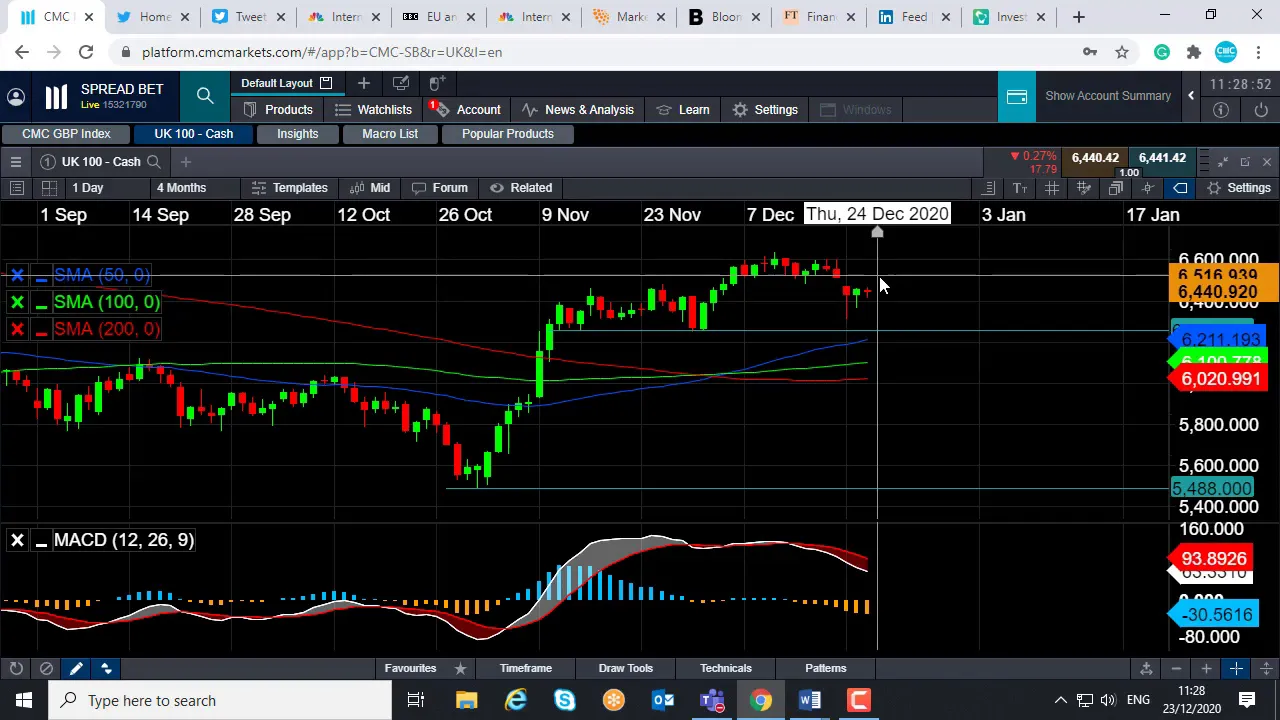Image resolution: width=1280 pixels, height=720 pixels.
Task: Collapse the chart panel with inward arrows
Action: coord(1222,162)
